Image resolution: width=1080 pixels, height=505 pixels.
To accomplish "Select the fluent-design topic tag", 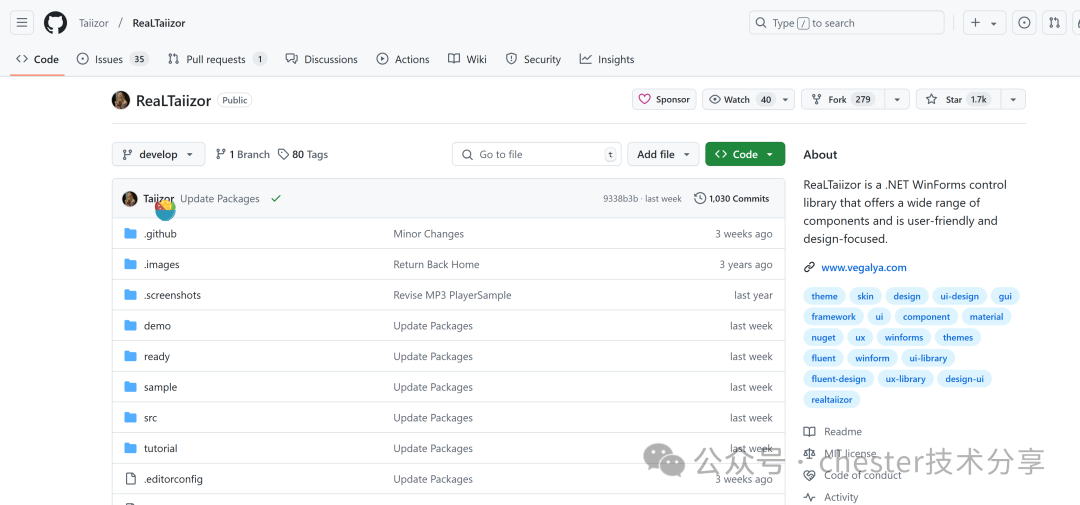I will 838,379.
